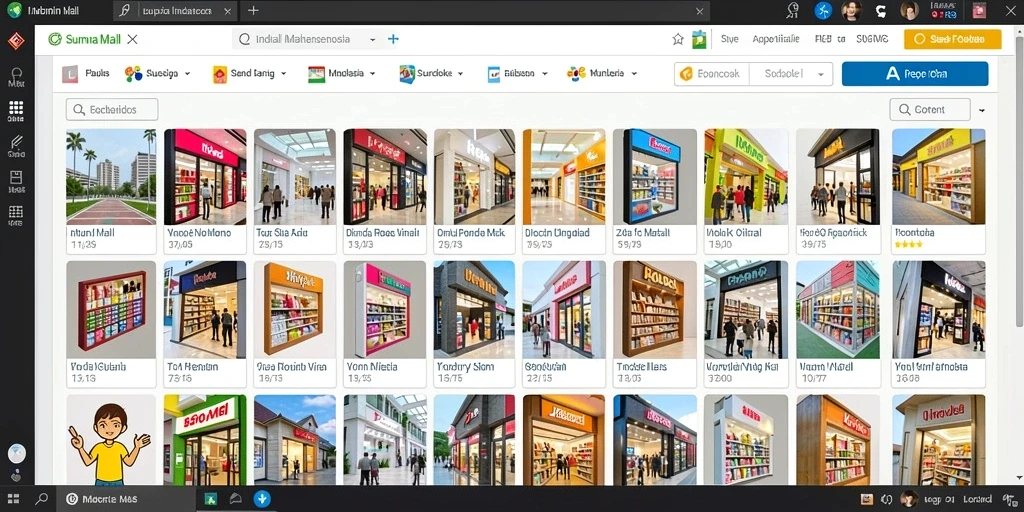This screenshot has height=512, width=1024.
Task: Click the lightbulb Max icon in left sidebar
Action: 16,73
